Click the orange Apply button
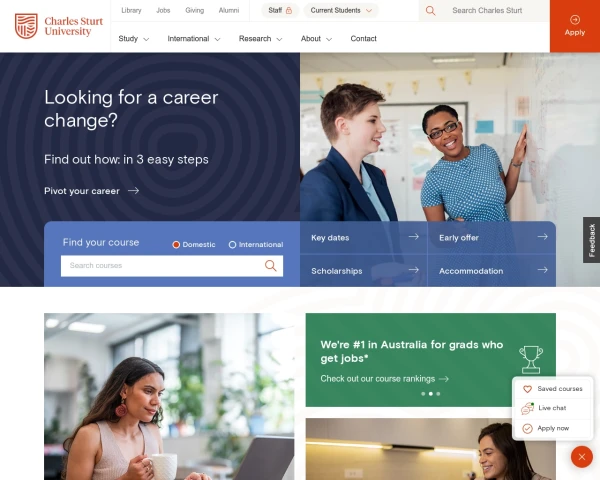The image size is (600, 480). point(575,26)
